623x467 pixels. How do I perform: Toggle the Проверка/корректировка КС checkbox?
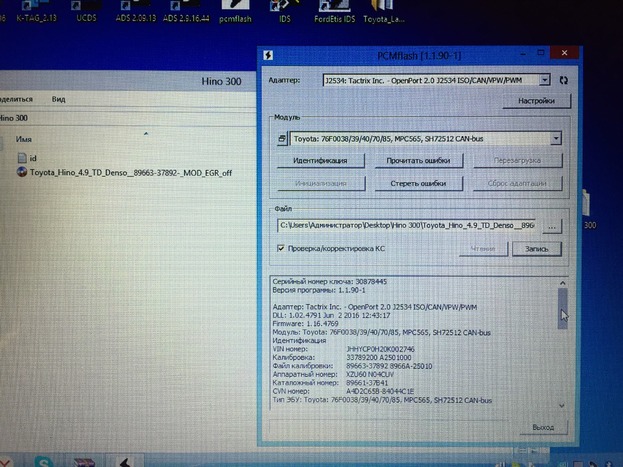point(281,248)
